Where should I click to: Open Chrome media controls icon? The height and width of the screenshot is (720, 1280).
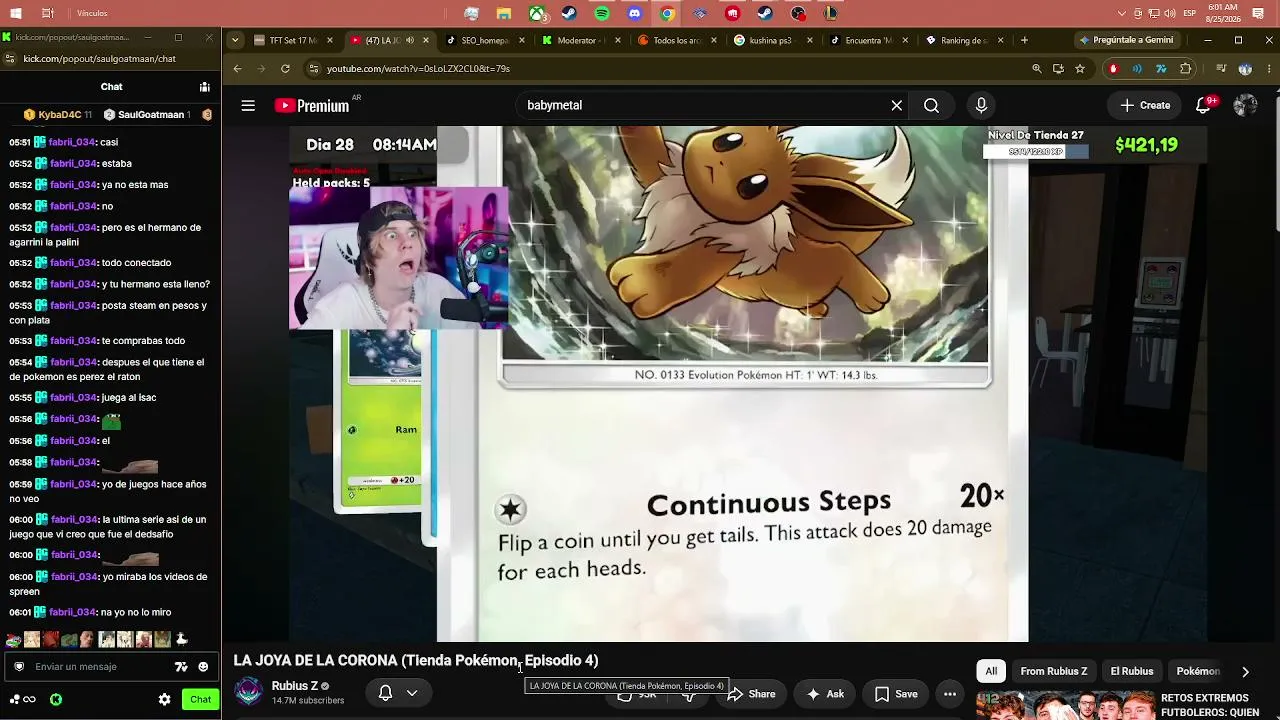pos(1221,69)
